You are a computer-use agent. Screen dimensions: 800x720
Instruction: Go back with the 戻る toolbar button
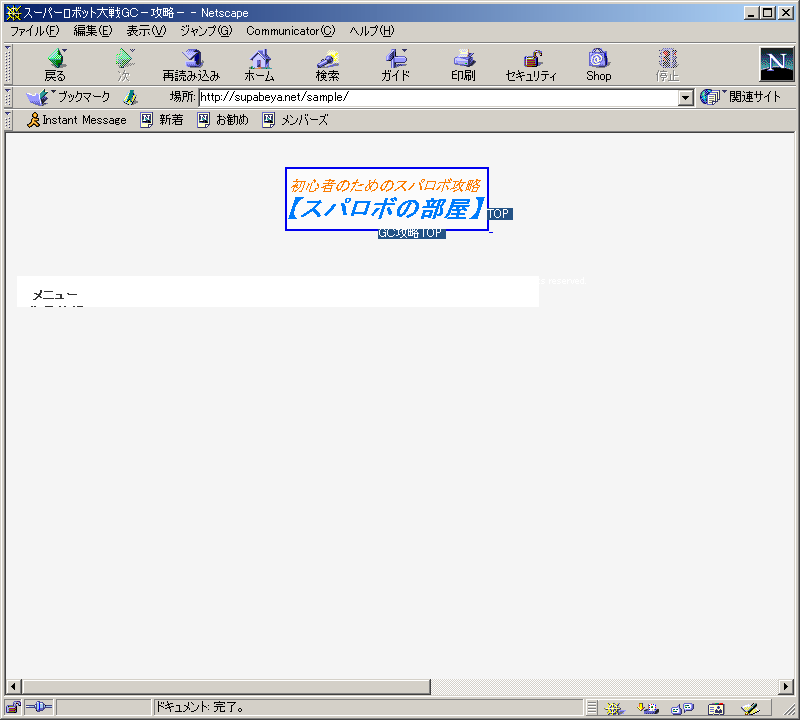55,65
